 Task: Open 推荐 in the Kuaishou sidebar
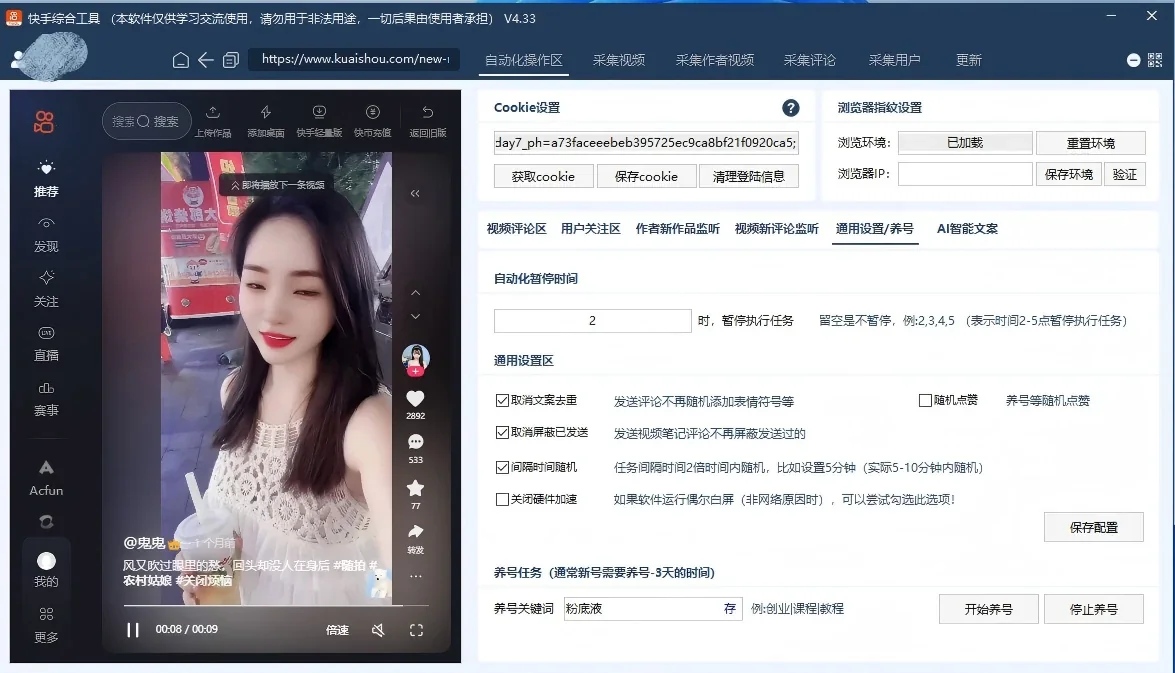46,178
